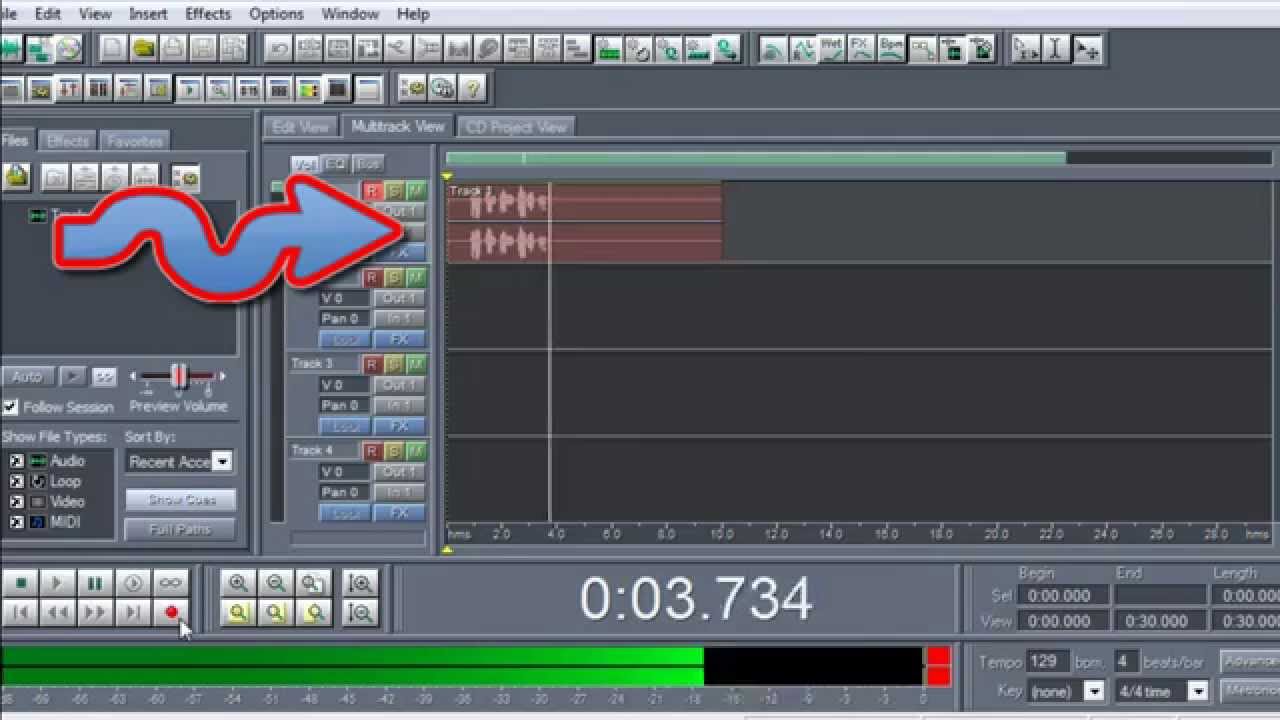The image size is (1280, 720).
Task: Click the Fast Forward transport button
Action: tap(95, 613)
